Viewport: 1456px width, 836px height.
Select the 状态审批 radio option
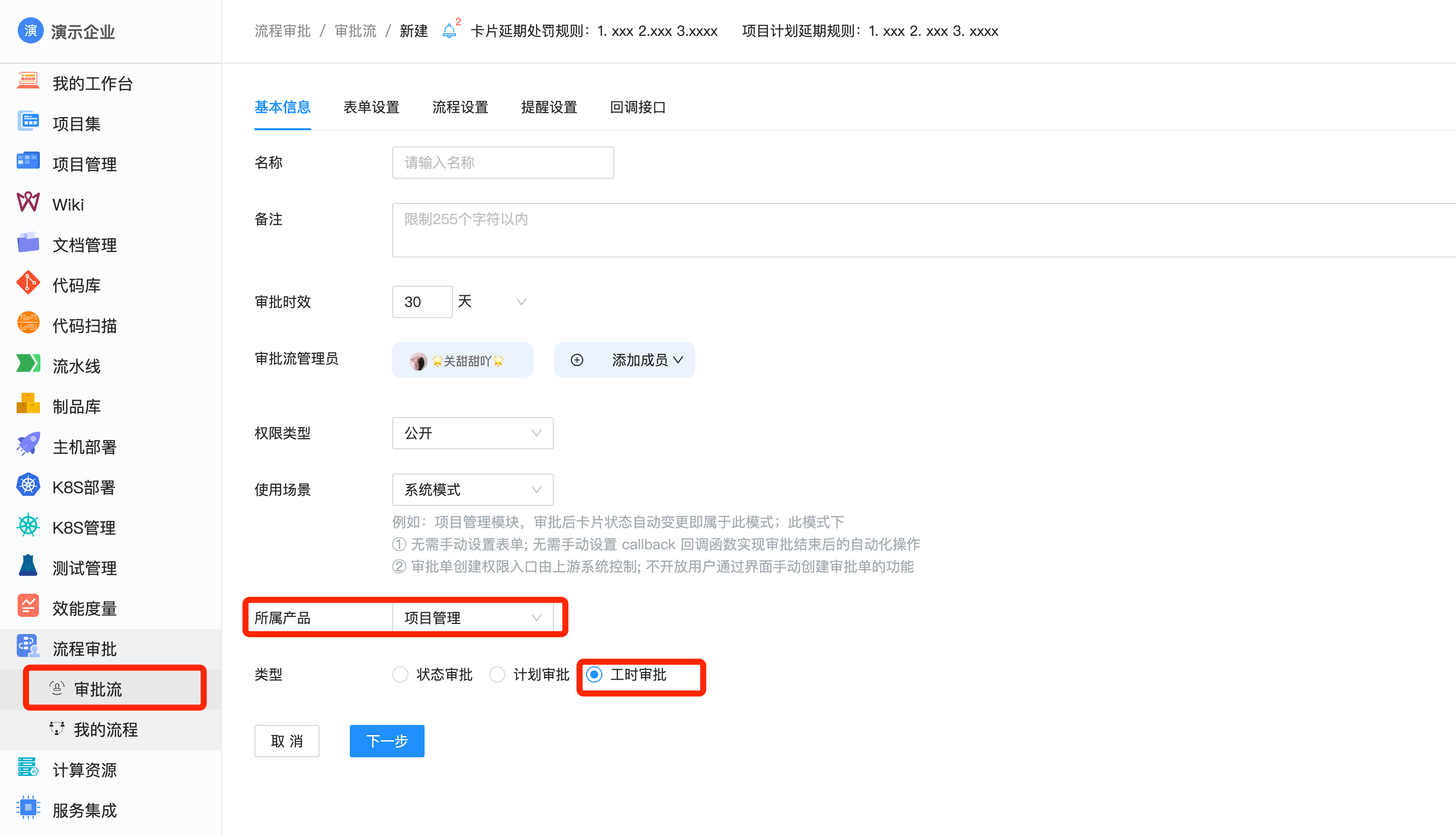400,674
